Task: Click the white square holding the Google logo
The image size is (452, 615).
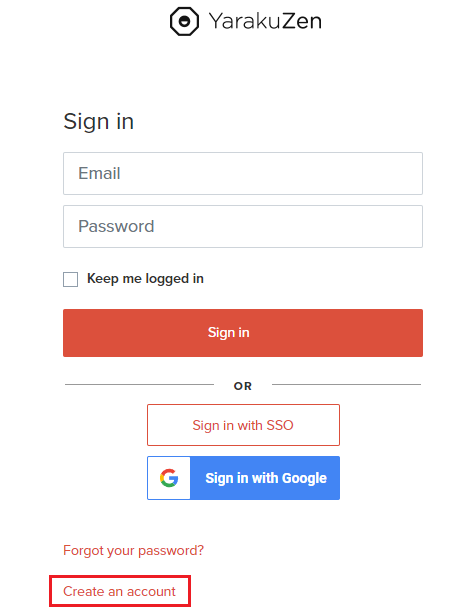Action: pyautogui.click(x=169, y=478)
